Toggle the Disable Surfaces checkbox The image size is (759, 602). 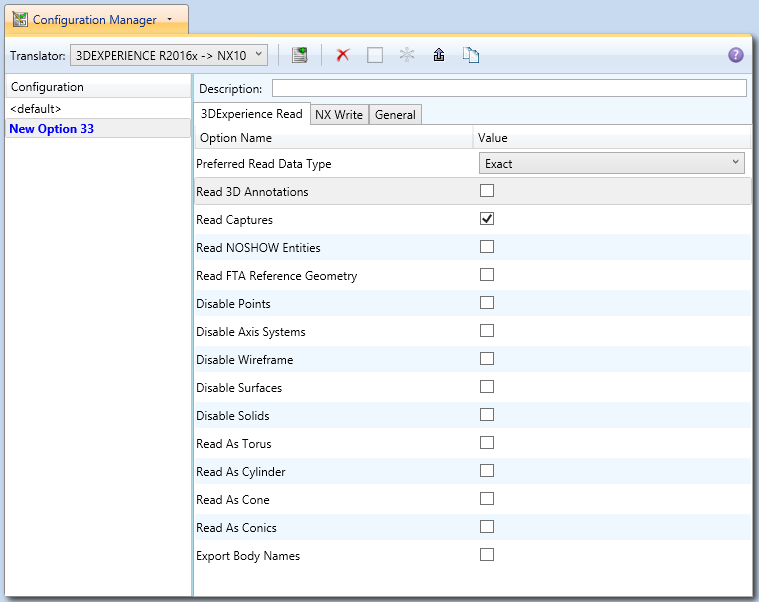pos(486,387)
